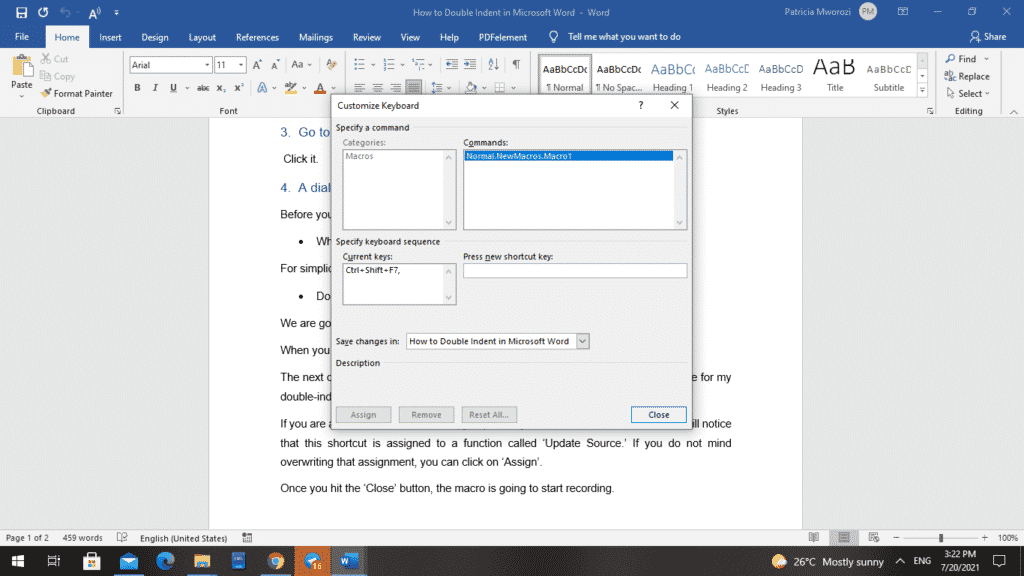
Task: Open the Arial font name dropdown
Action: point(207,65)
